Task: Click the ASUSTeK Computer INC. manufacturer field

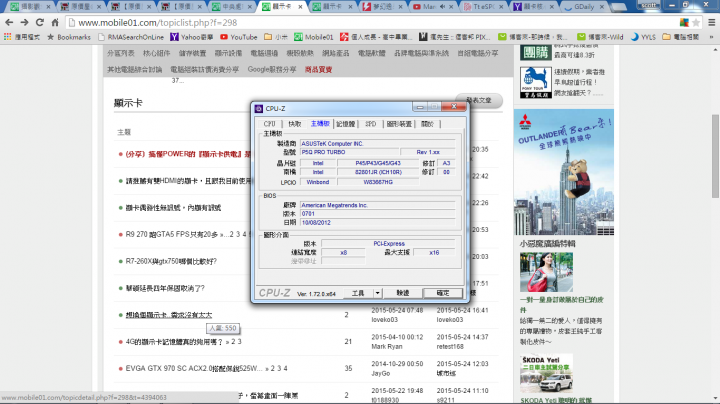Action: tap(377, 144)
